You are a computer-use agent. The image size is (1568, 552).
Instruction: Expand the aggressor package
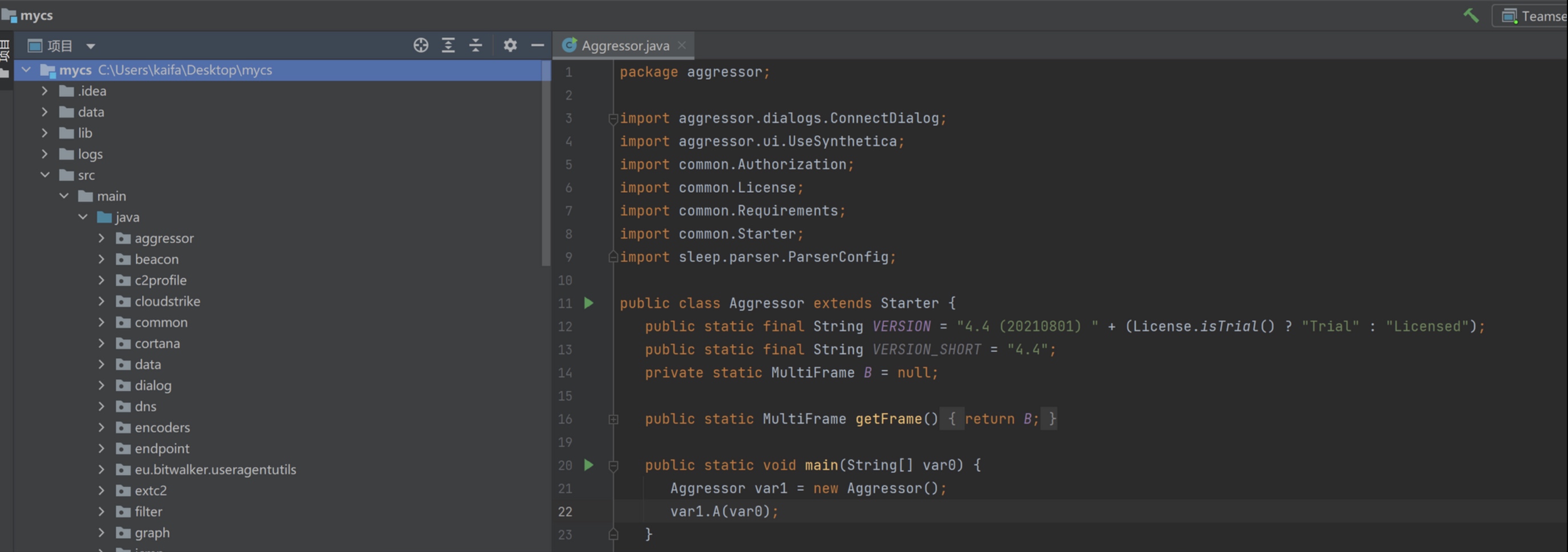point(101,238)
